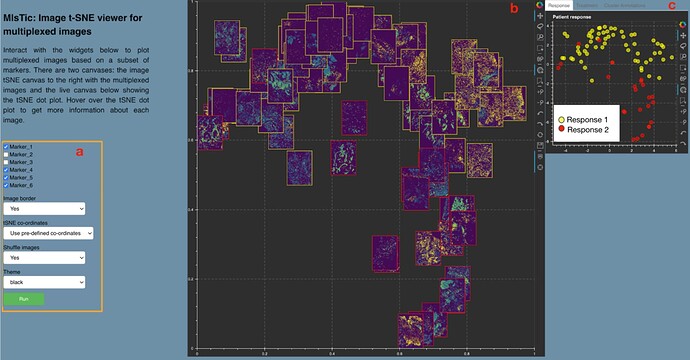Enable the Marker_2 checkbox

[6, 154]
